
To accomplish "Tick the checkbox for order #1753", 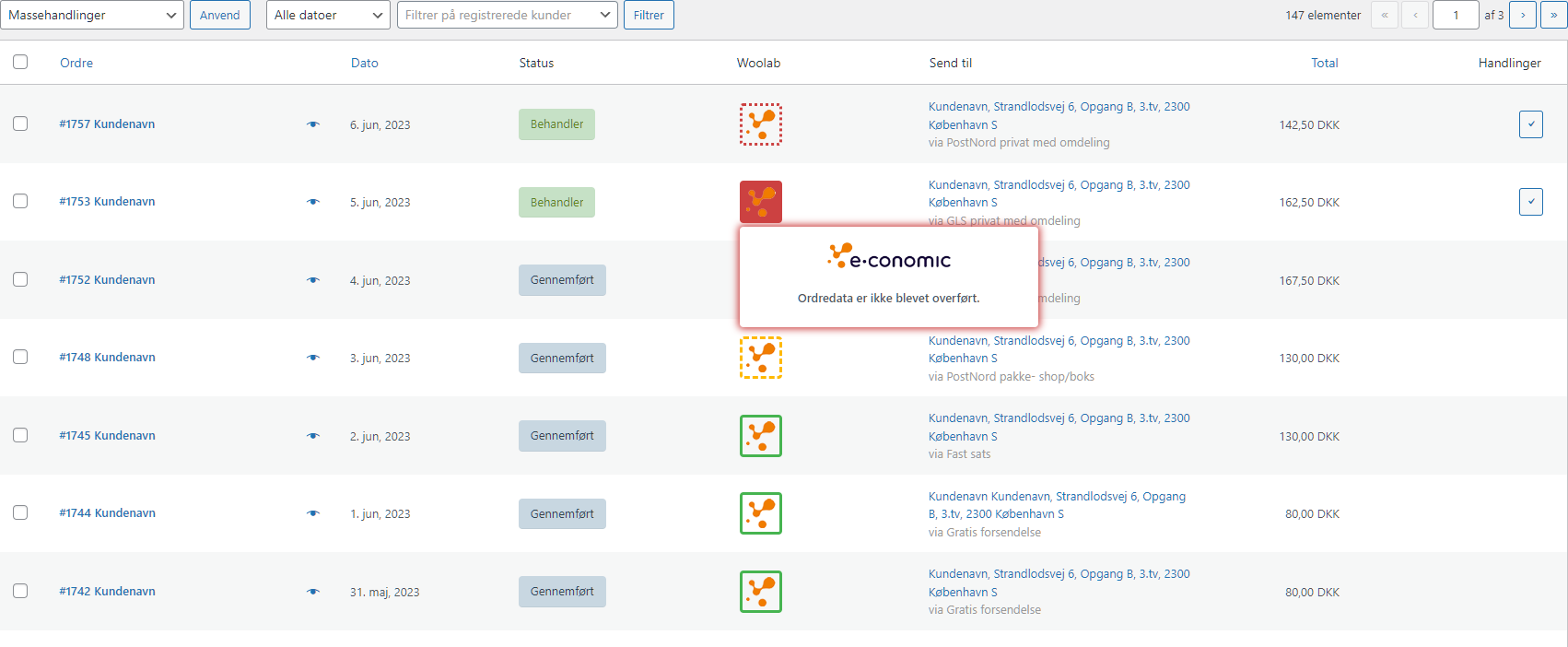I will pyautogui.click(x=20, y=201).
